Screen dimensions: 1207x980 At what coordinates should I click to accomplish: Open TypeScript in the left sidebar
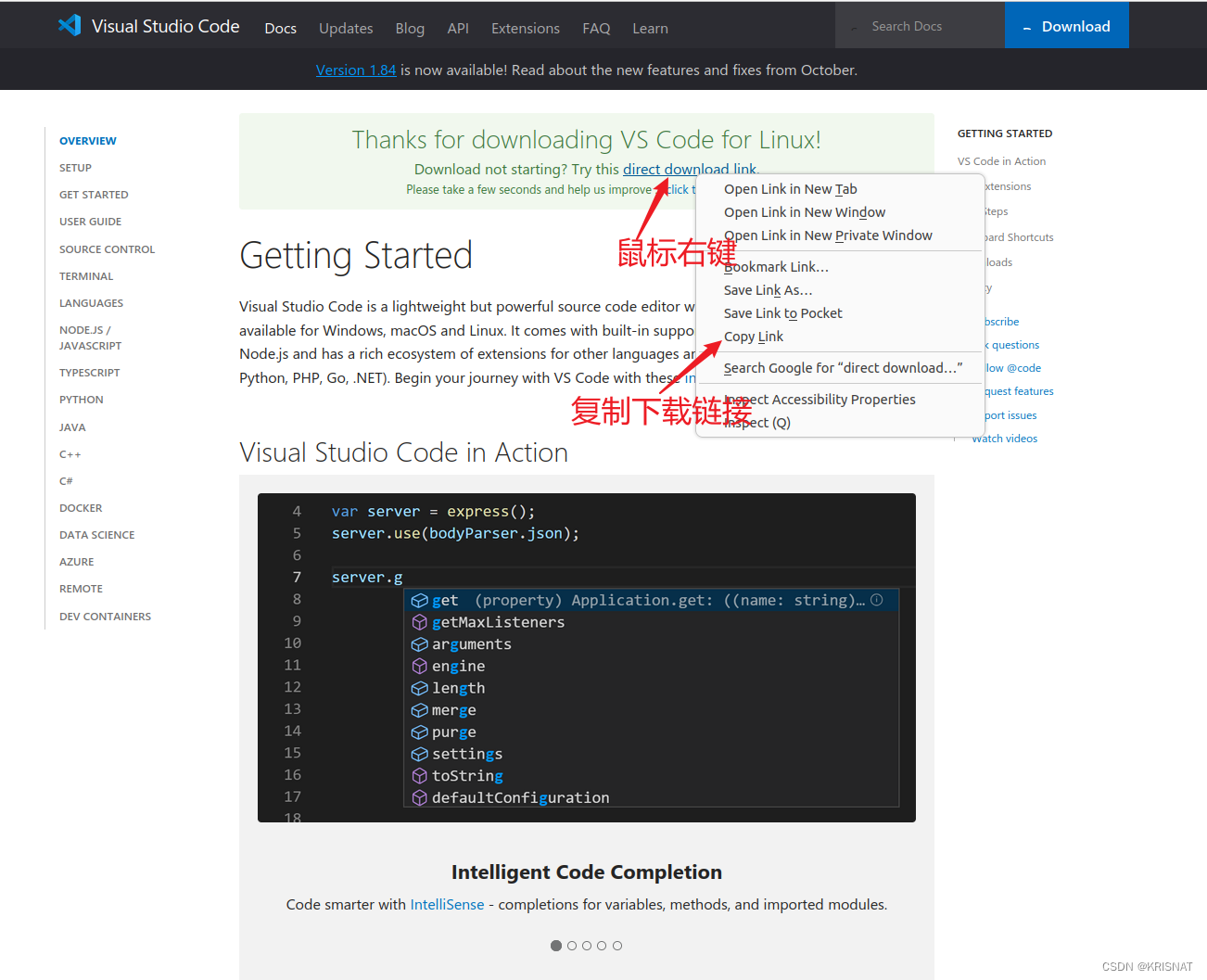pyautogui.click(x=89, y=373)
